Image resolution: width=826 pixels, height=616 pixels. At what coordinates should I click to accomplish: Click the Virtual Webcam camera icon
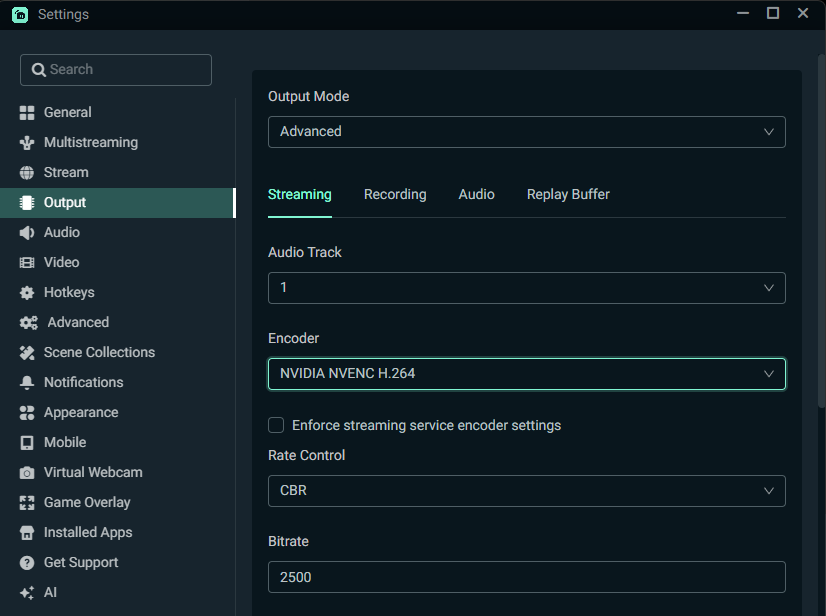27,473
